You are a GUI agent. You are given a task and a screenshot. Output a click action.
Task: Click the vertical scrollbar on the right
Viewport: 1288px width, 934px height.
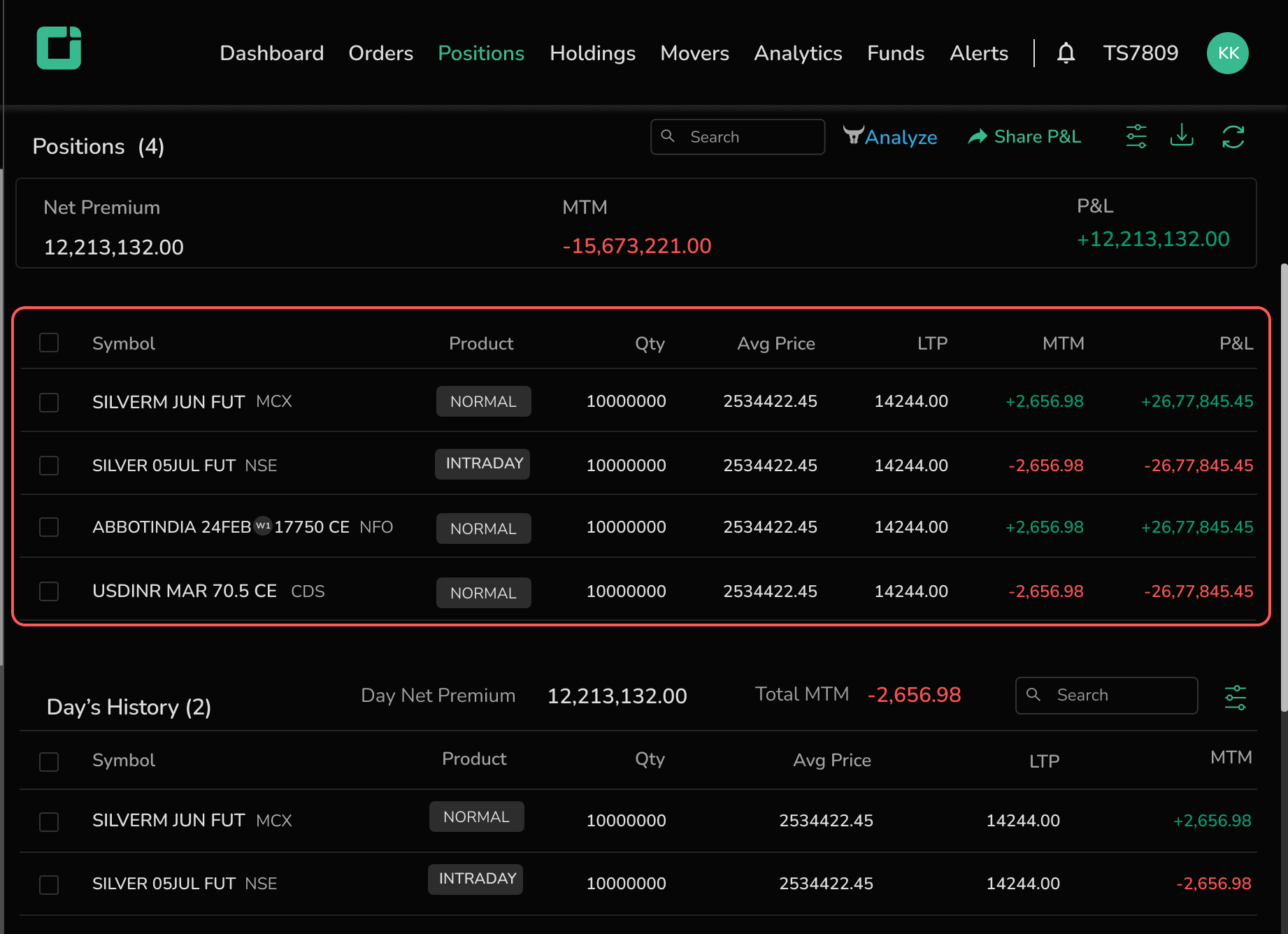tap(1284, 487)
